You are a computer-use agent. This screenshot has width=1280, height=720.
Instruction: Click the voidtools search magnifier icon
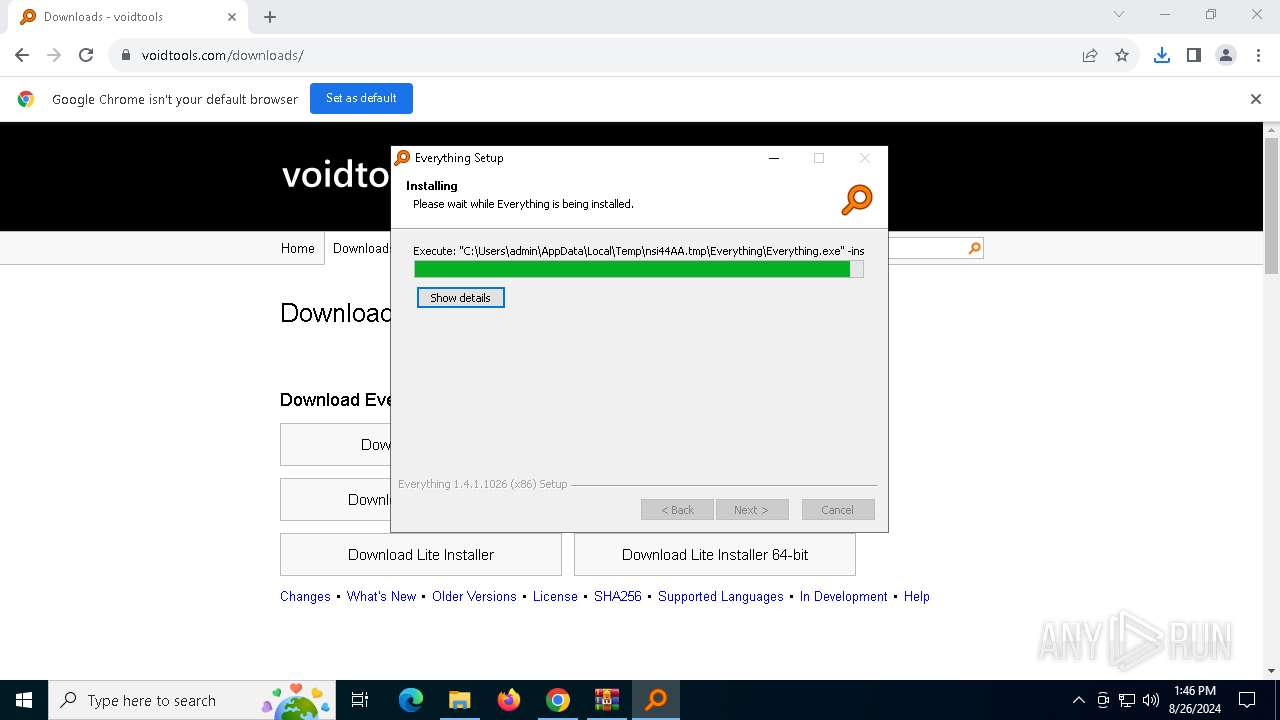[x=975, y=248]
